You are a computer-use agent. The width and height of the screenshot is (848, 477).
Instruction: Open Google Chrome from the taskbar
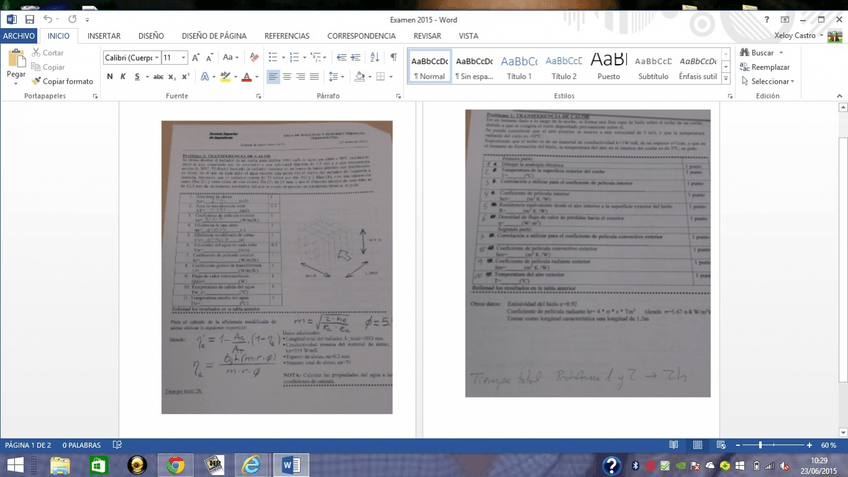click(x=176, y=465)
